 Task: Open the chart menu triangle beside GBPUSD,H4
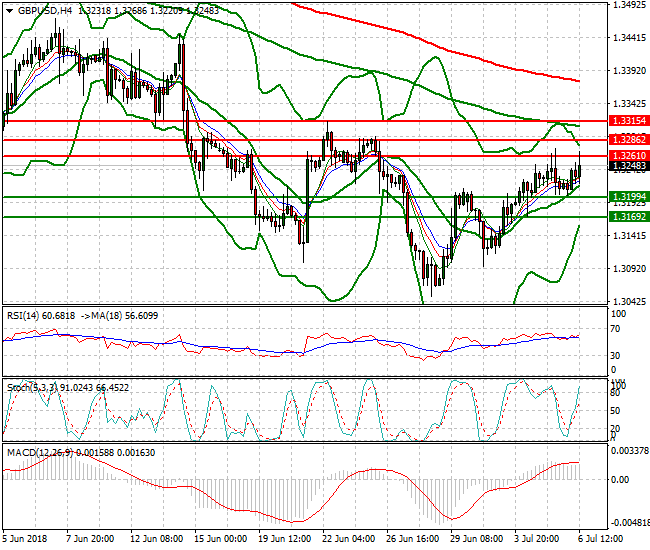pos(9,11)
